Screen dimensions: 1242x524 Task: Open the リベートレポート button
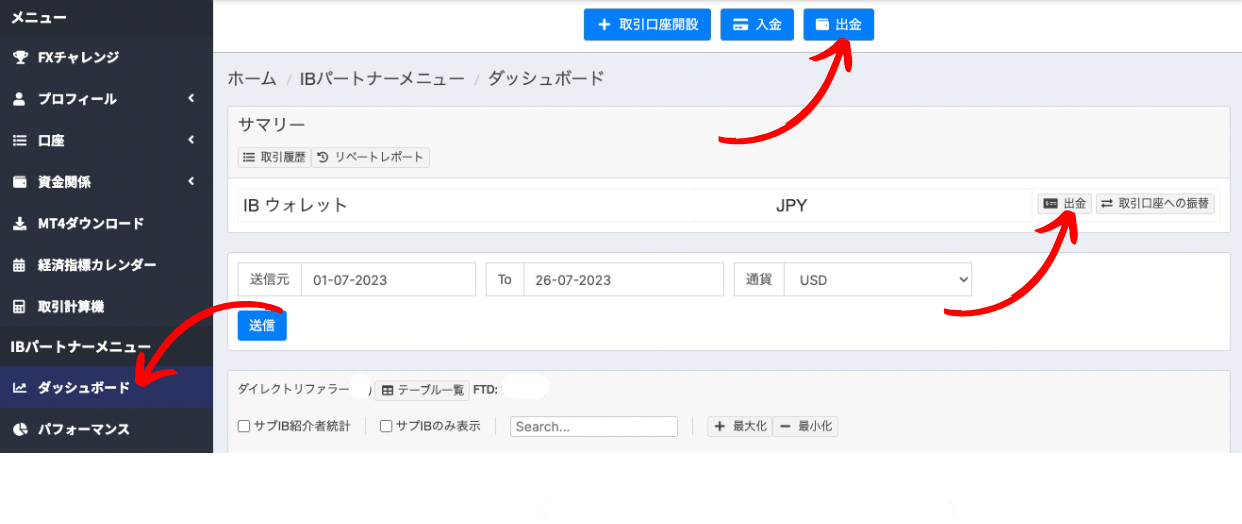pos(371,157)
